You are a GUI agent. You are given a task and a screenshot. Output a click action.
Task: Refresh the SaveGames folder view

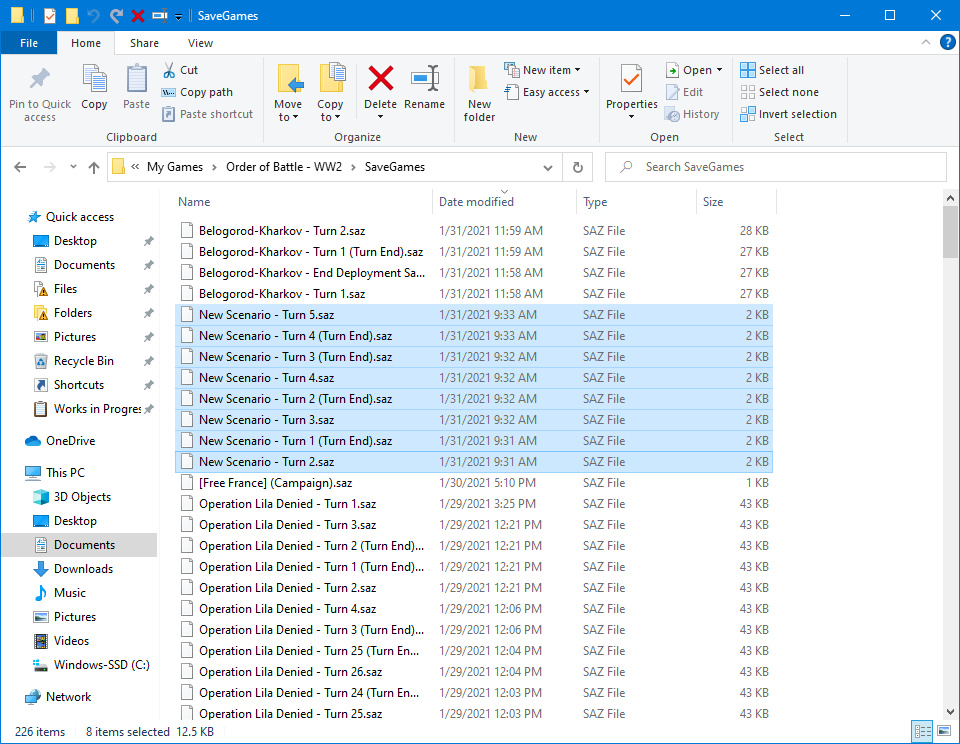tap(577, 167)
